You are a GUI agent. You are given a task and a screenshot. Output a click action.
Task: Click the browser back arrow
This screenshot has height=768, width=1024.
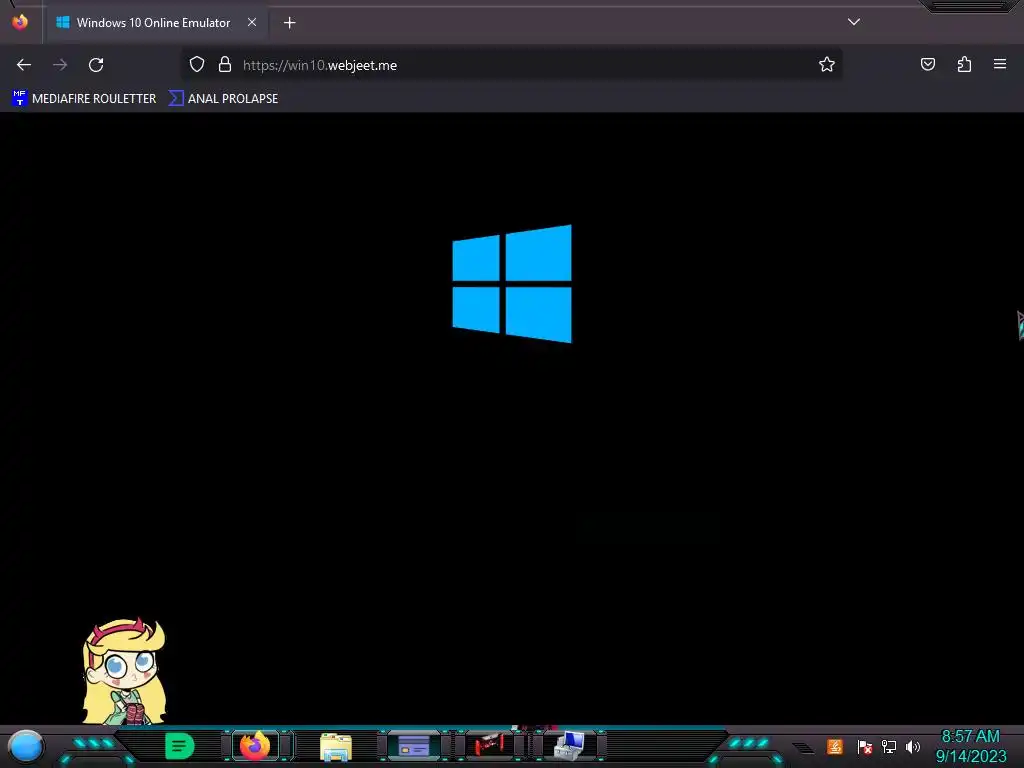tap(24, 65)
